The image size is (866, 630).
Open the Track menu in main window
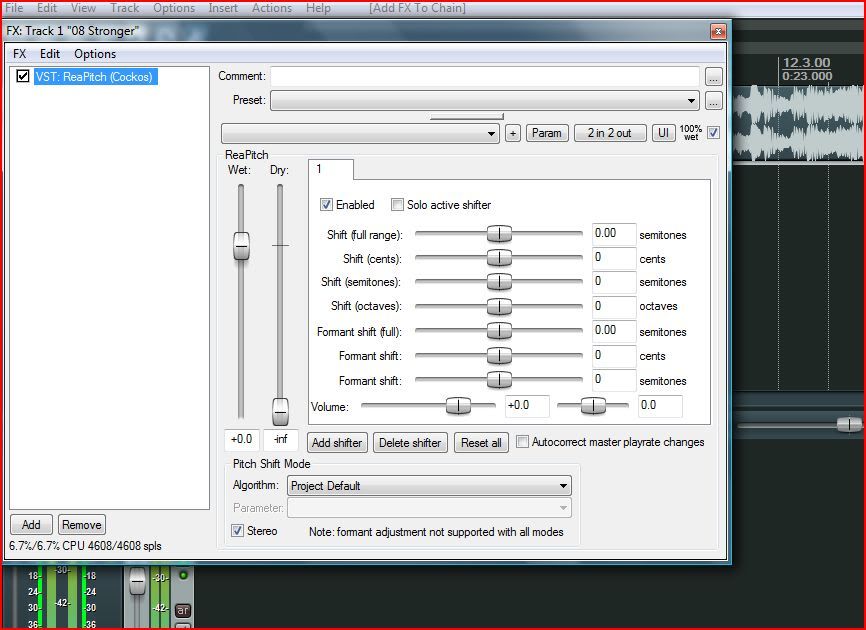coord(125,8)
